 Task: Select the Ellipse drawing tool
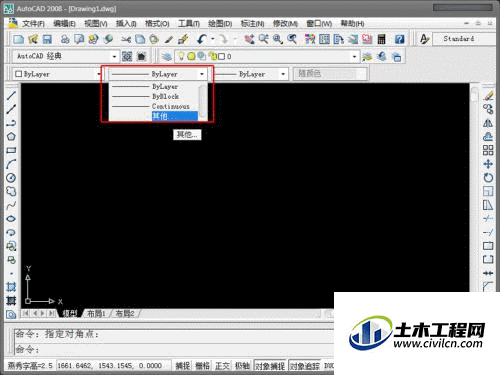click(11, 219)
